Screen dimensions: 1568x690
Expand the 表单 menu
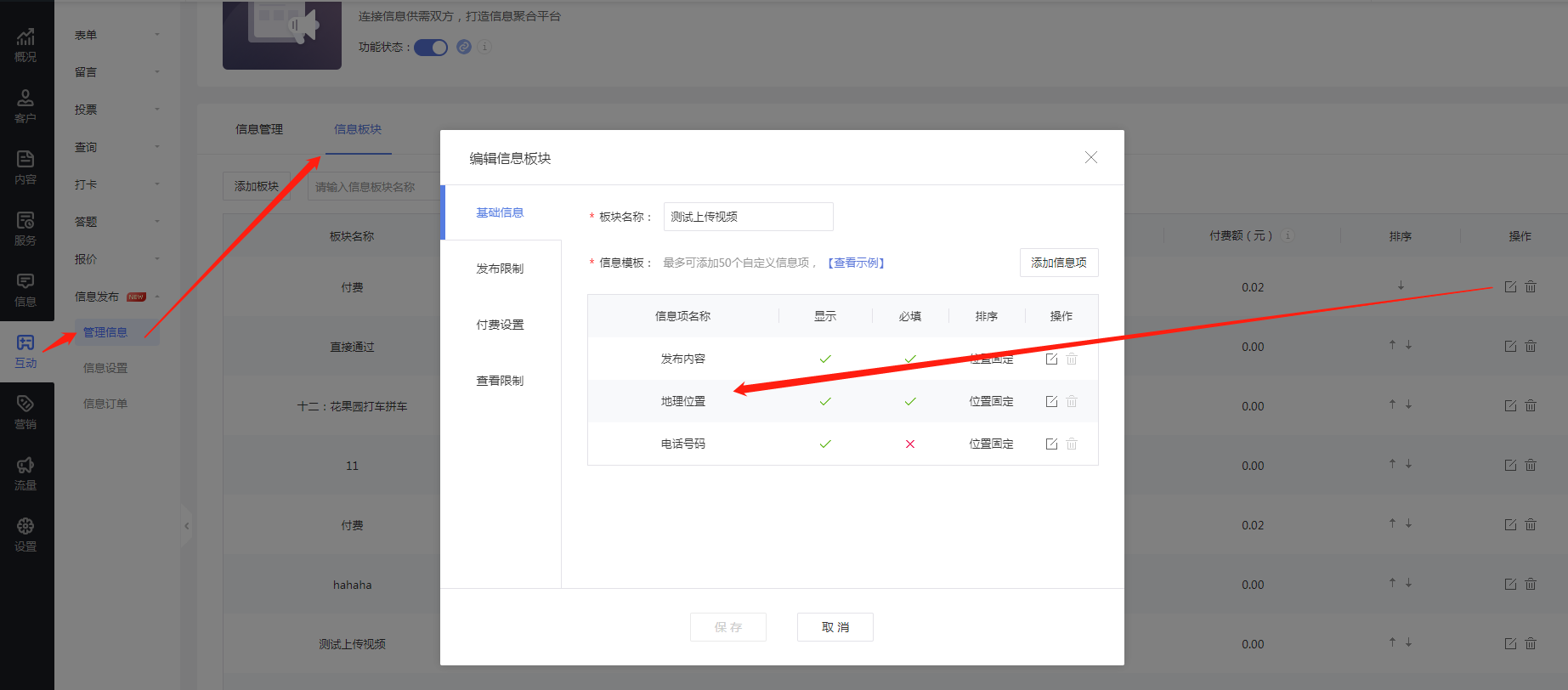pos(117,35)
